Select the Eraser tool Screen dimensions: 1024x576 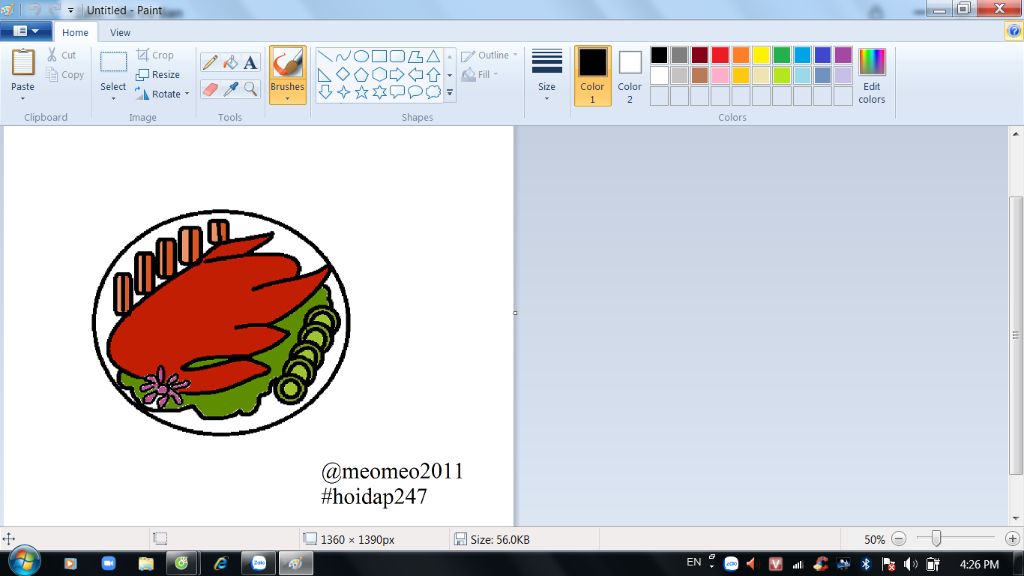[210, 89]
